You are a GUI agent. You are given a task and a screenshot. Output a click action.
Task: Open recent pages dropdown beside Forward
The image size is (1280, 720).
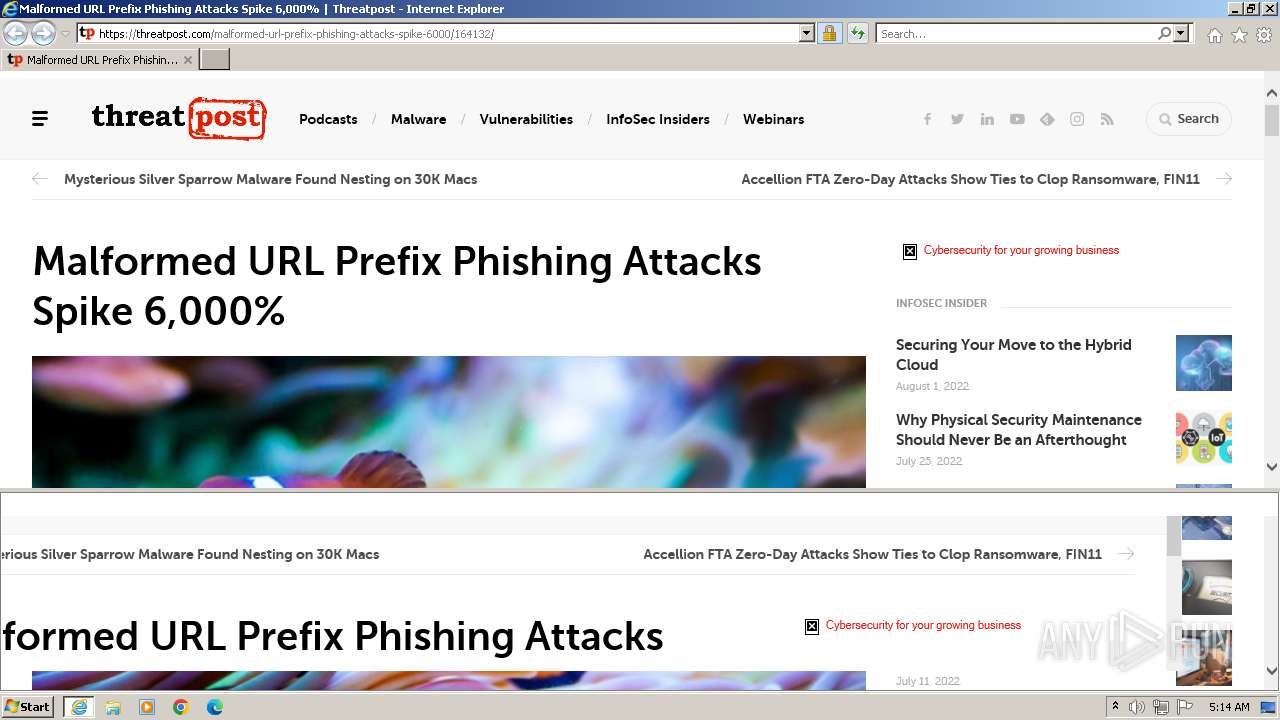pyautogui.click(x=65, y=33)
